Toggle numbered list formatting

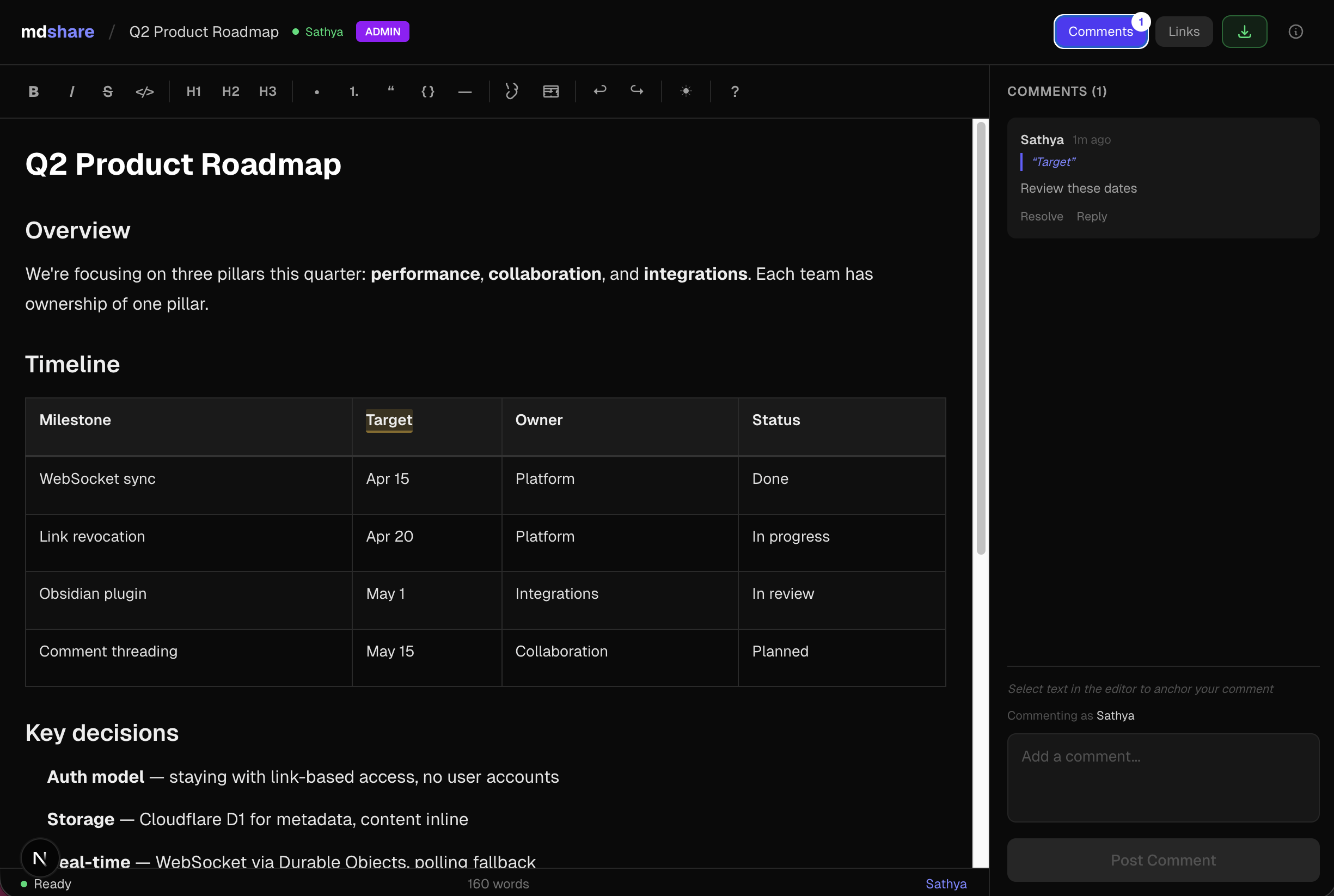[353, 91]
